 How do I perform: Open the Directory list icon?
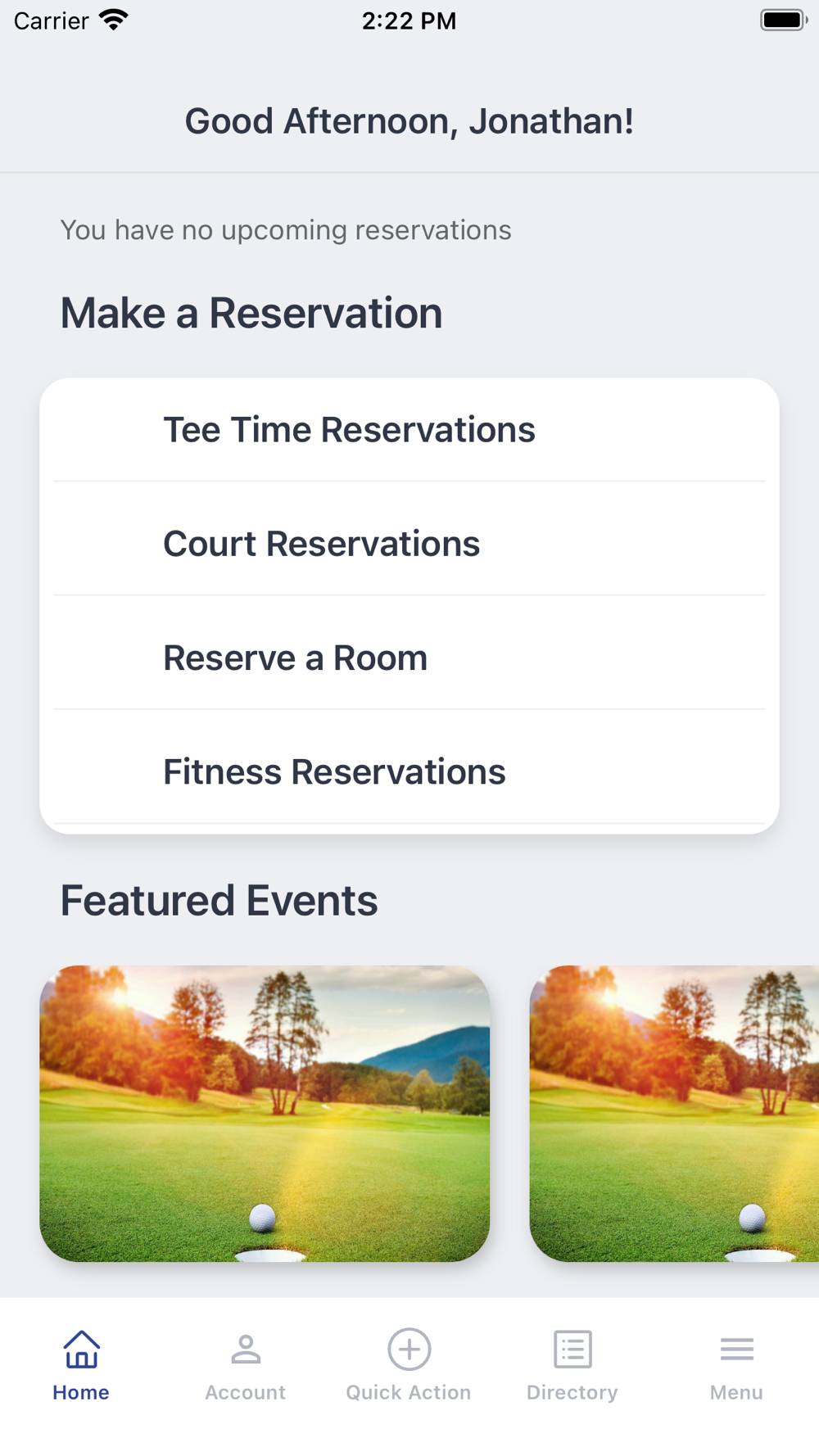(572, 1349)
